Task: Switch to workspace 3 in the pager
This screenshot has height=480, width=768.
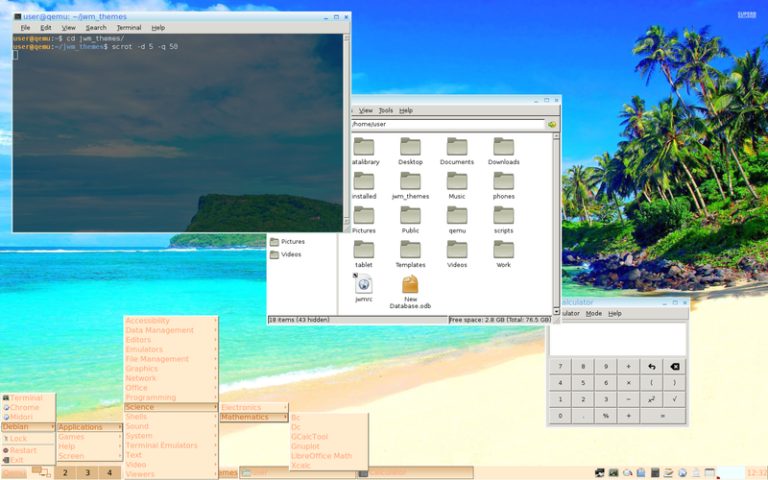Action: [x=87, y=473]
